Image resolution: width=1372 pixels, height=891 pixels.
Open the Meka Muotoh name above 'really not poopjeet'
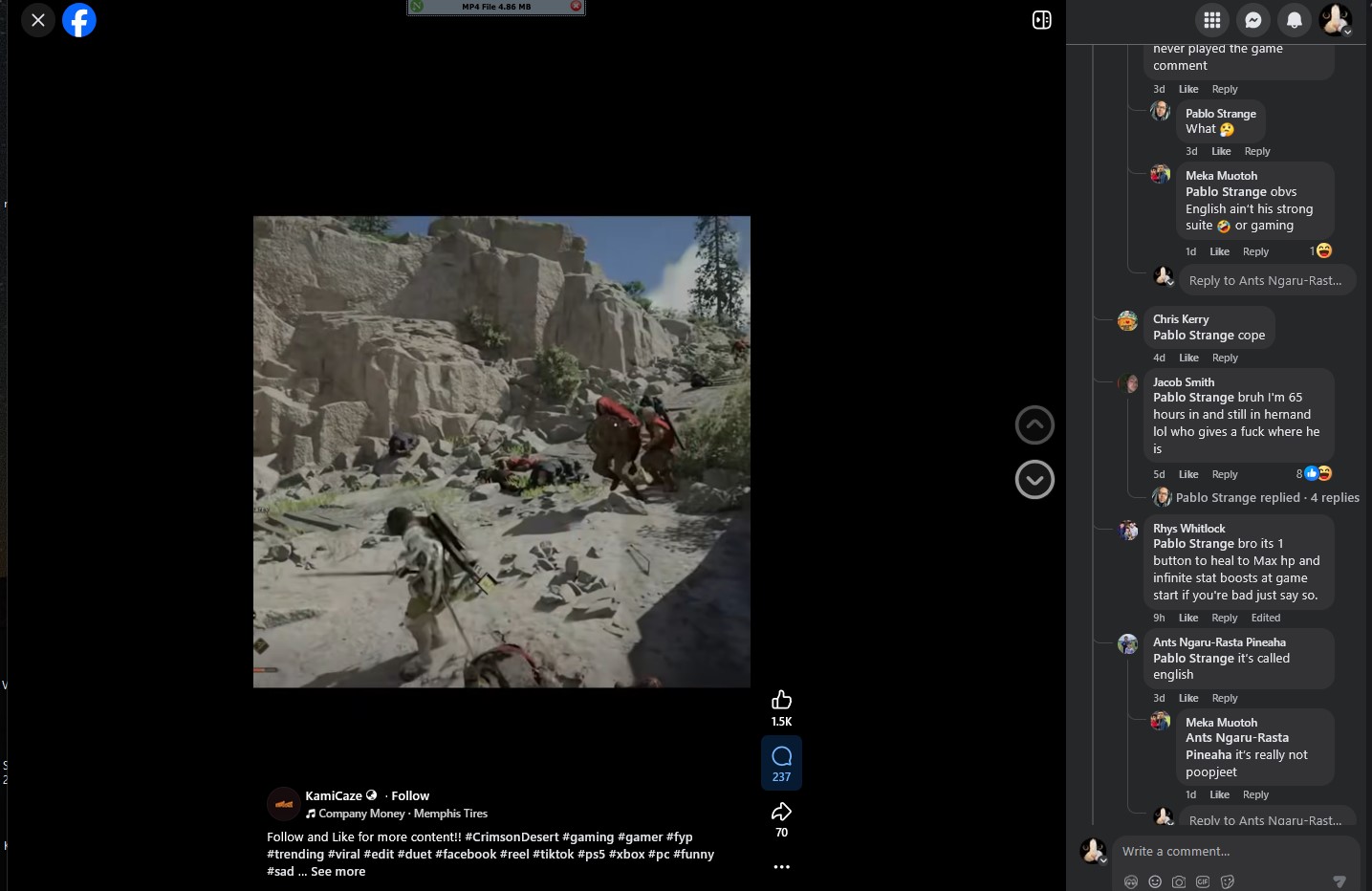pyautogui.click(x=1222, y=723)
